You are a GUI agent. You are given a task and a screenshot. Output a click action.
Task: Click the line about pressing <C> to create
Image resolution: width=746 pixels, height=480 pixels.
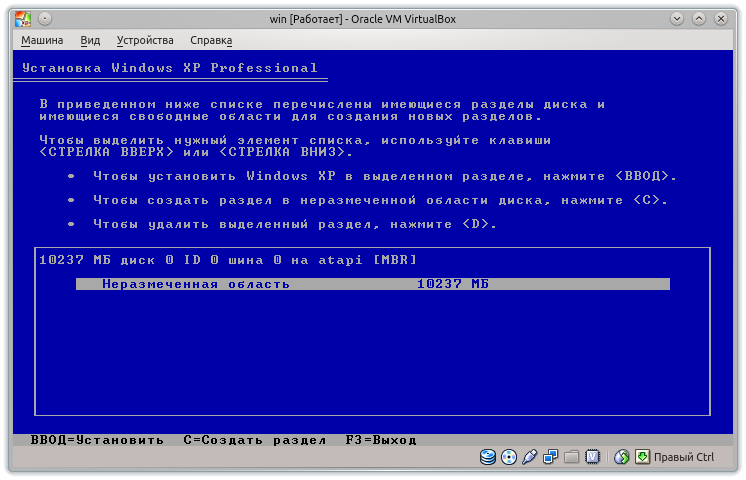381,200
